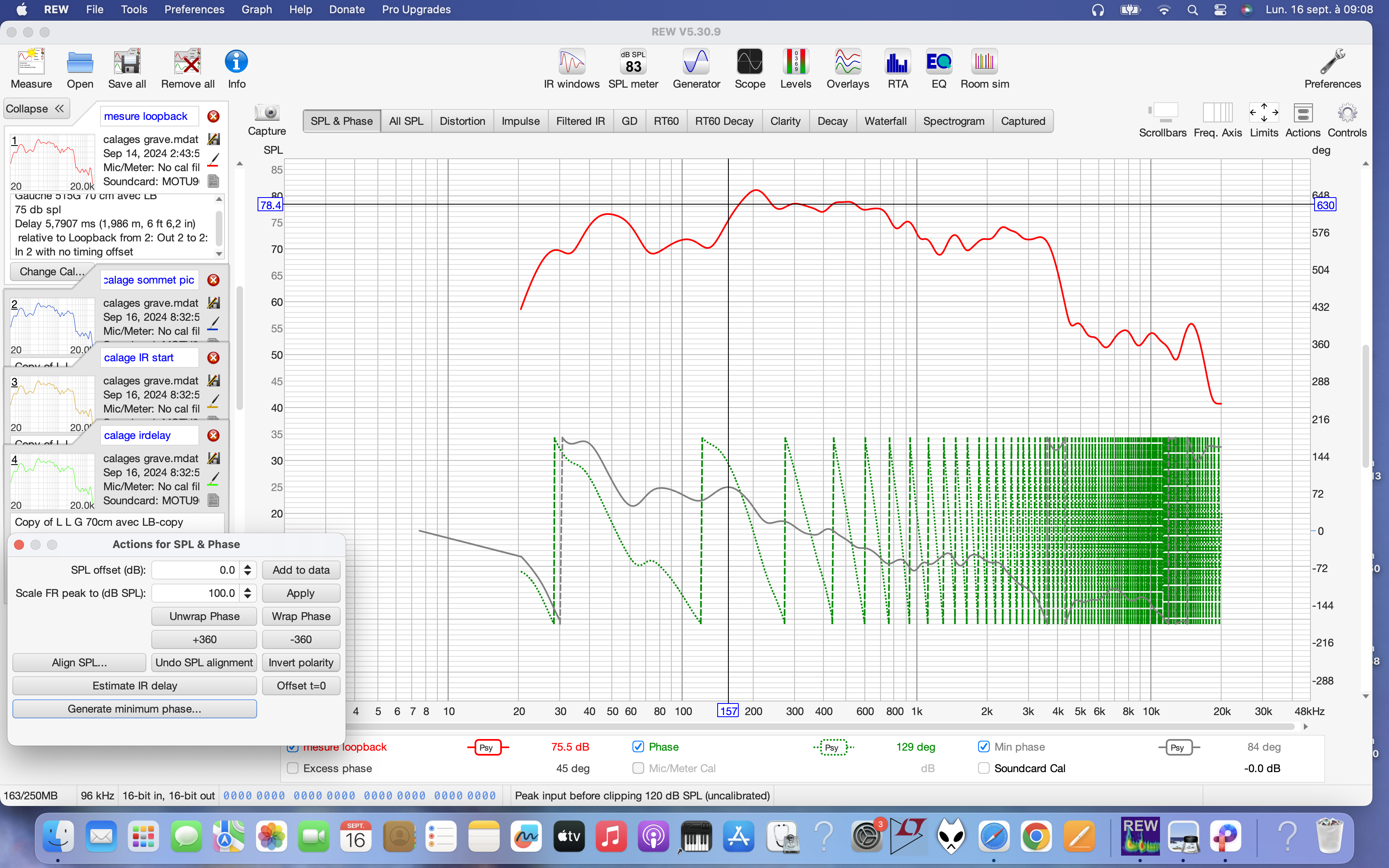Change trace colour for measurement 2 (blue)
This screenshot has width=1389, height=868.
click(x=213, y=324)
